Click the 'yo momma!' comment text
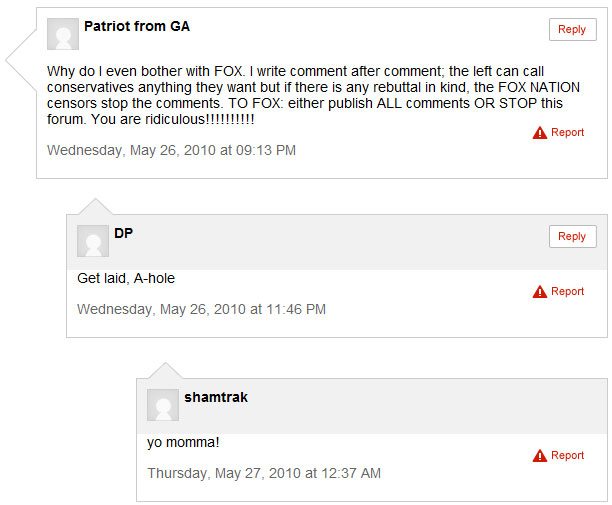 (x=183, y=443)
